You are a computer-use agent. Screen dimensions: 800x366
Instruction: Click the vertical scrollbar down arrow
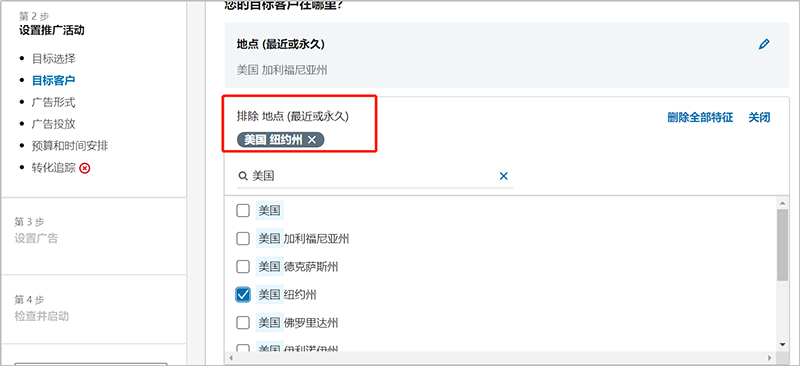pyautogui.click(x=782, y=345)
